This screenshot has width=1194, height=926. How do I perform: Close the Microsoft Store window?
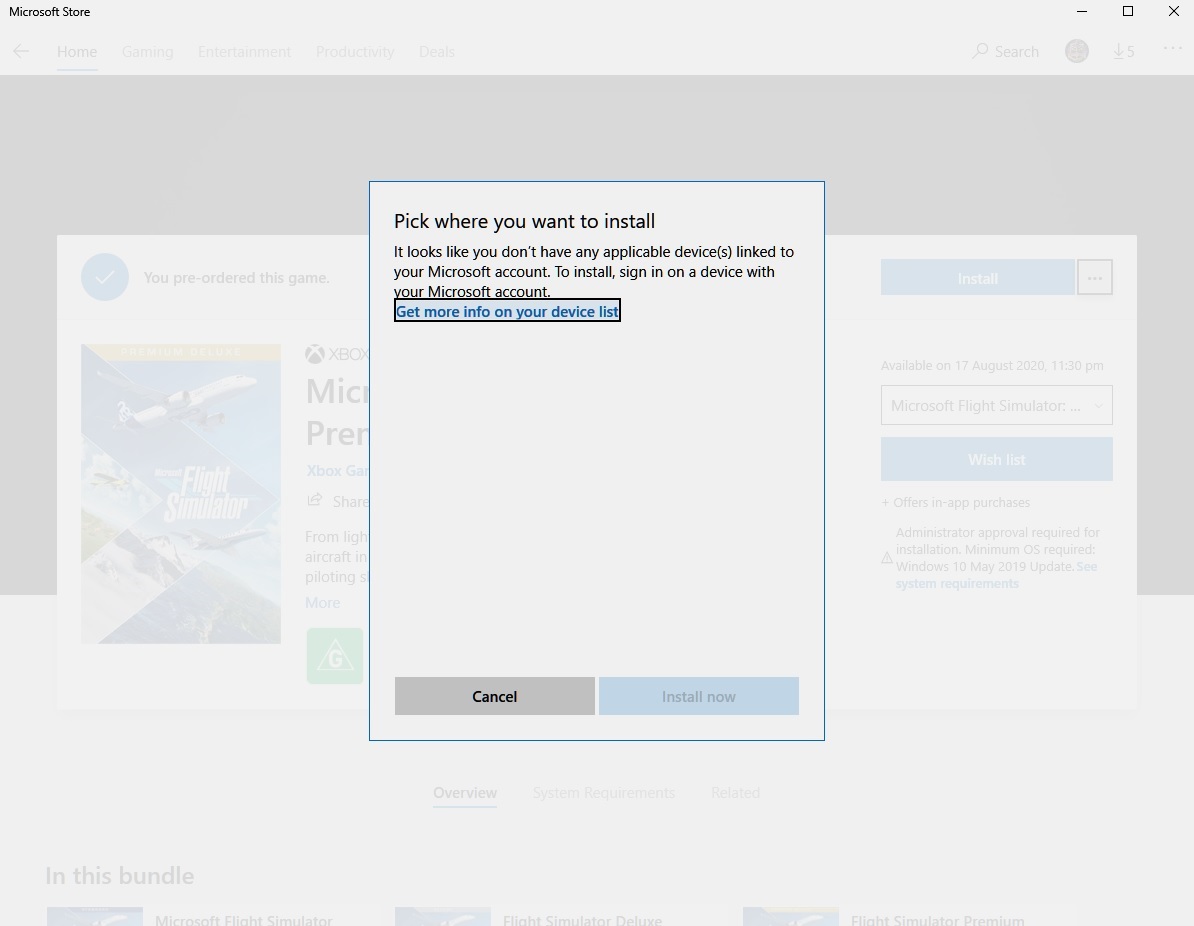(1173, 11)
